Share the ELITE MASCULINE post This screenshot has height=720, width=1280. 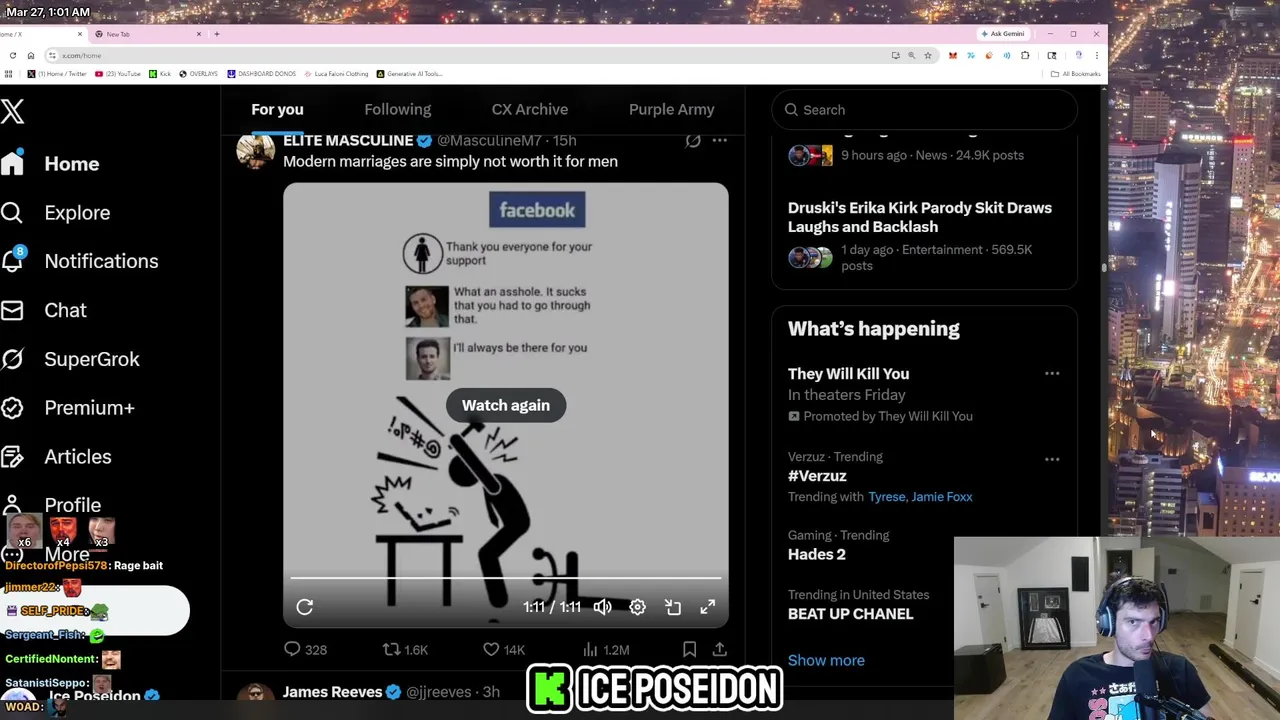click(719, 649)
